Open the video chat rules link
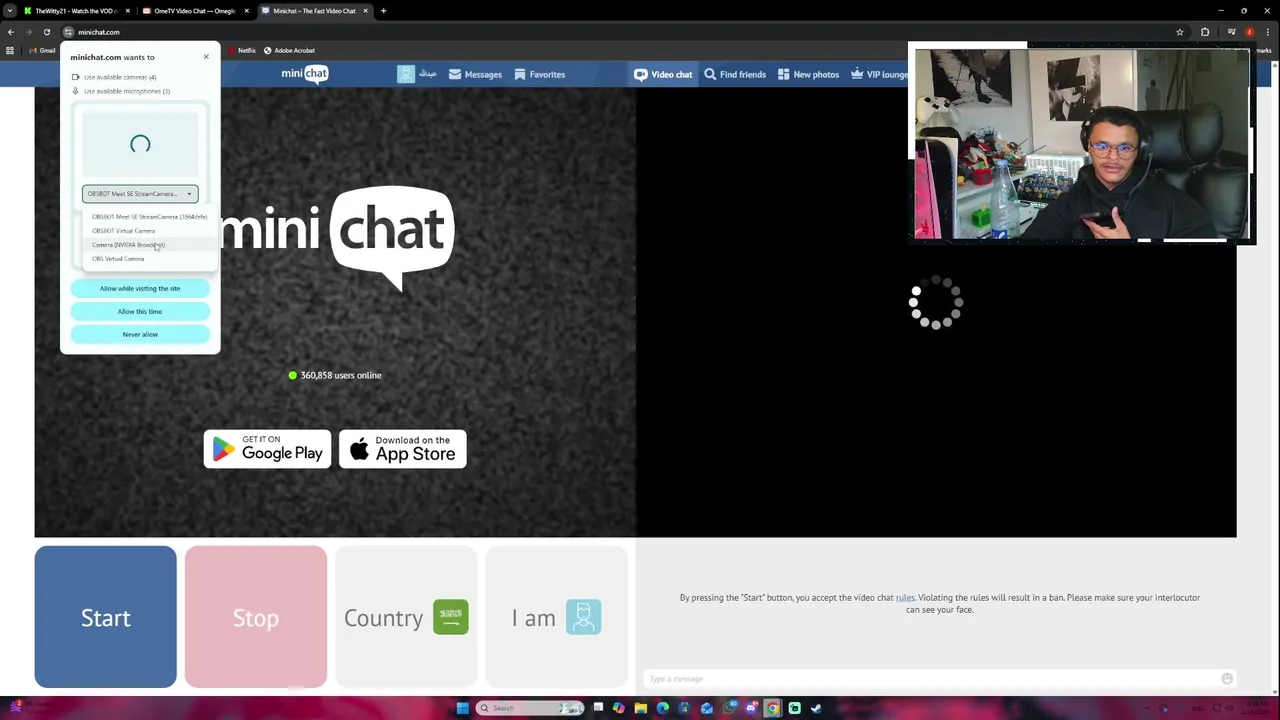This screenshot has height=720, width=1280. click(905, 597)
